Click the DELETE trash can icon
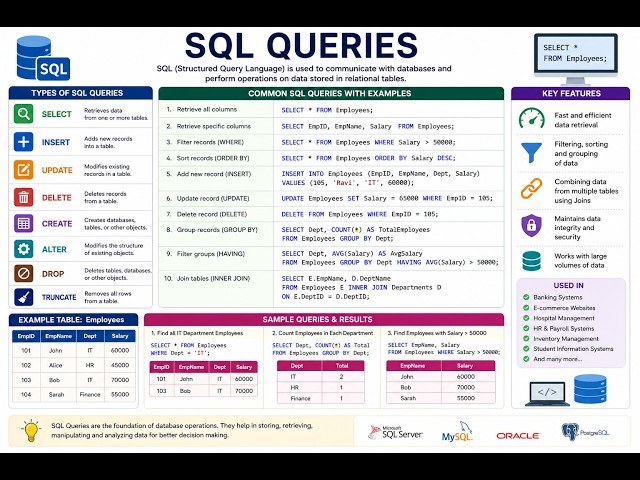Viewport: 640px width, 480px height. [x=23, y=197]
